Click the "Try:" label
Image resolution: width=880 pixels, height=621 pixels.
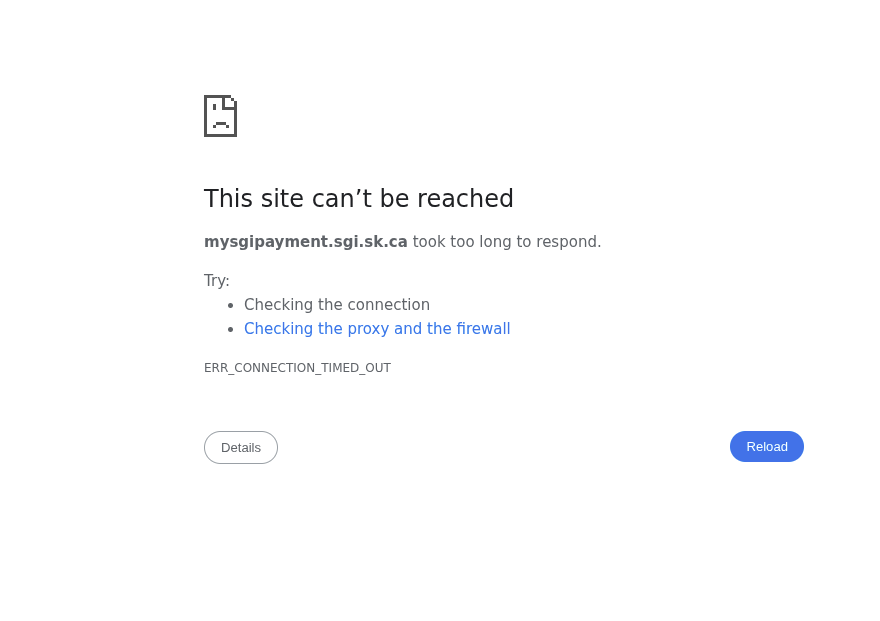pos(217,281)
